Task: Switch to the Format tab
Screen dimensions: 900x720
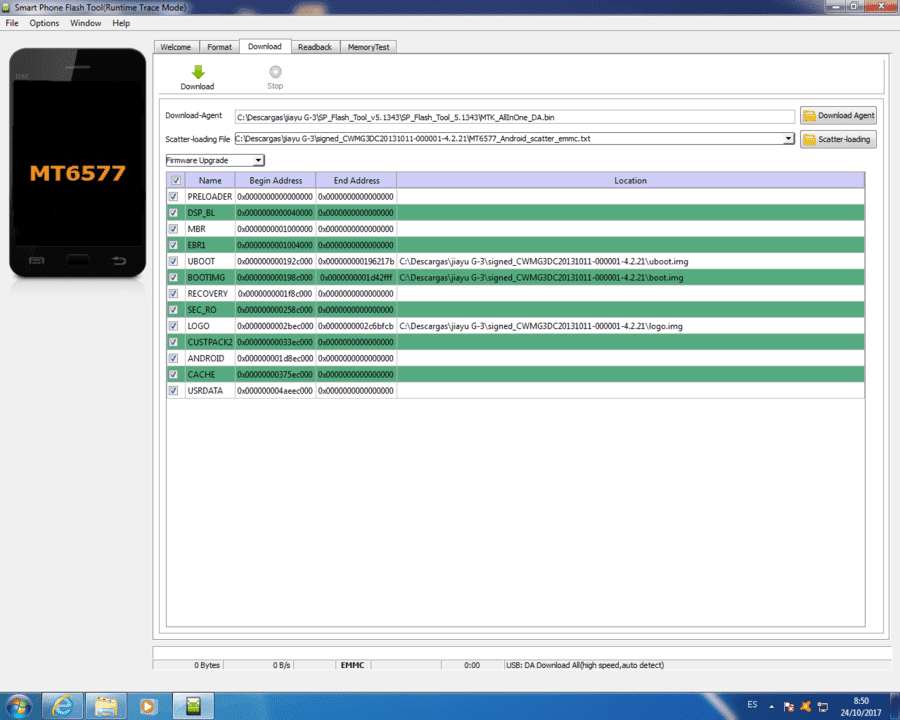Action: (219, 47)
